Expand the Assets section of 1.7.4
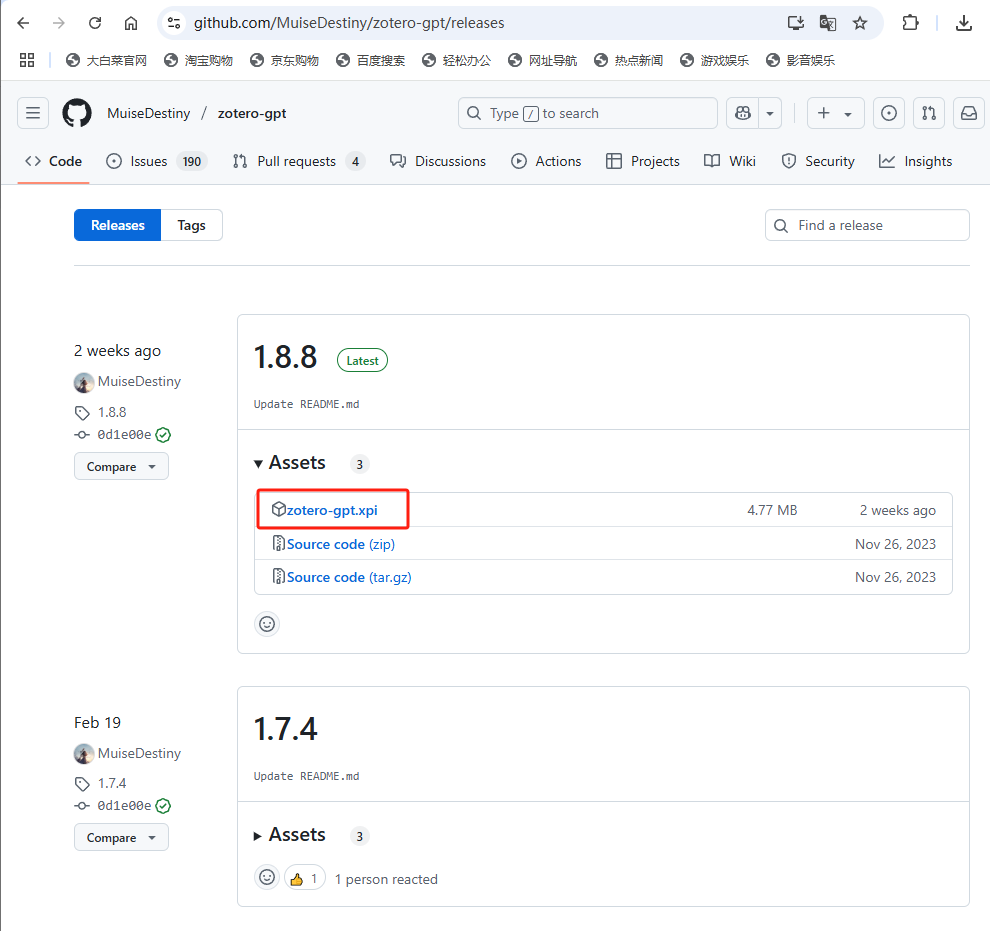 click(290, 835)
